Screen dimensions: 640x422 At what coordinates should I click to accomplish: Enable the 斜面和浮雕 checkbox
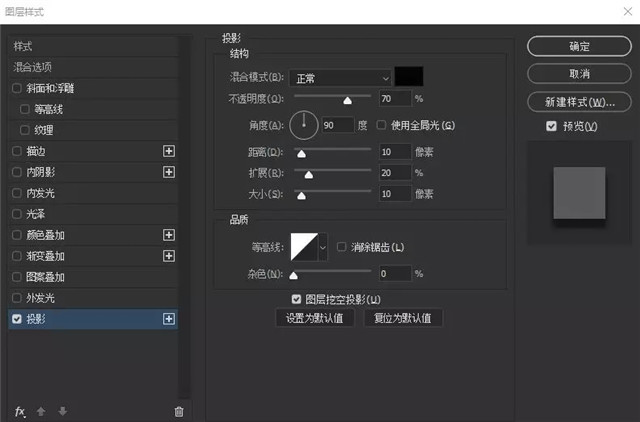tap(17, 88)
